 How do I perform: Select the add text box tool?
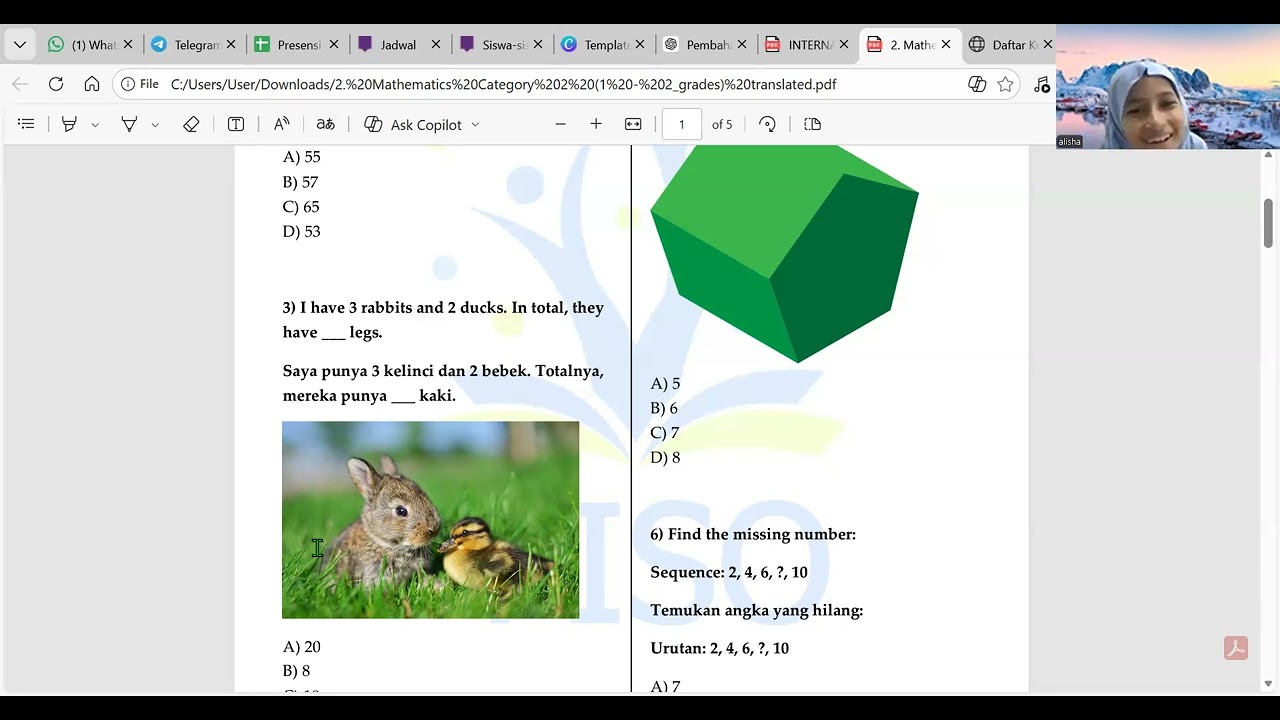236,124
